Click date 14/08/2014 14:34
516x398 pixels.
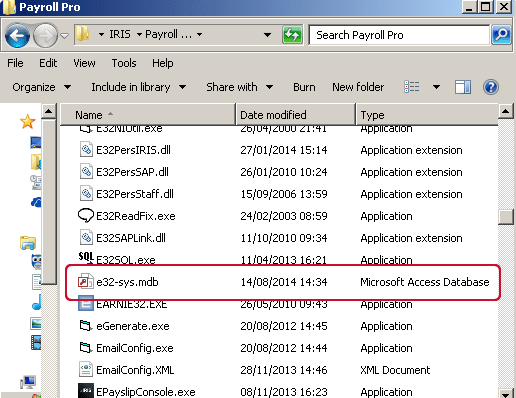pos(284,282)
